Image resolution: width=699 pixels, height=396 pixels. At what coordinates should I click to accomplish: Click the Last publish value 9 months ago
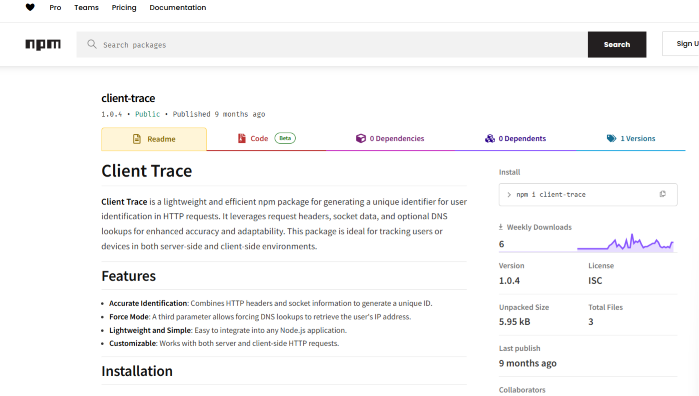[x=527, y=363]
